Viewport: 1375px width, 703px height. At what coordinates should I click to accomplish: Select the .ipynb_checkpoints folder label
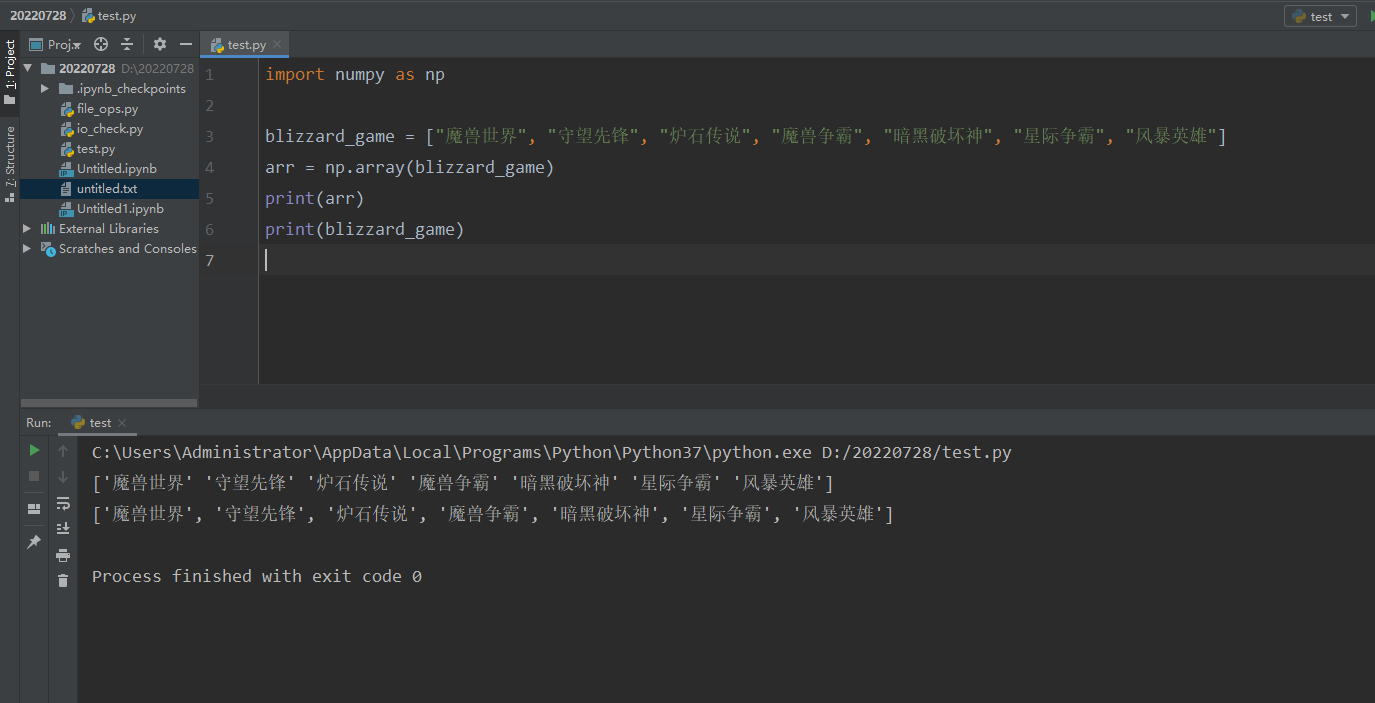[x=131, y=89]
